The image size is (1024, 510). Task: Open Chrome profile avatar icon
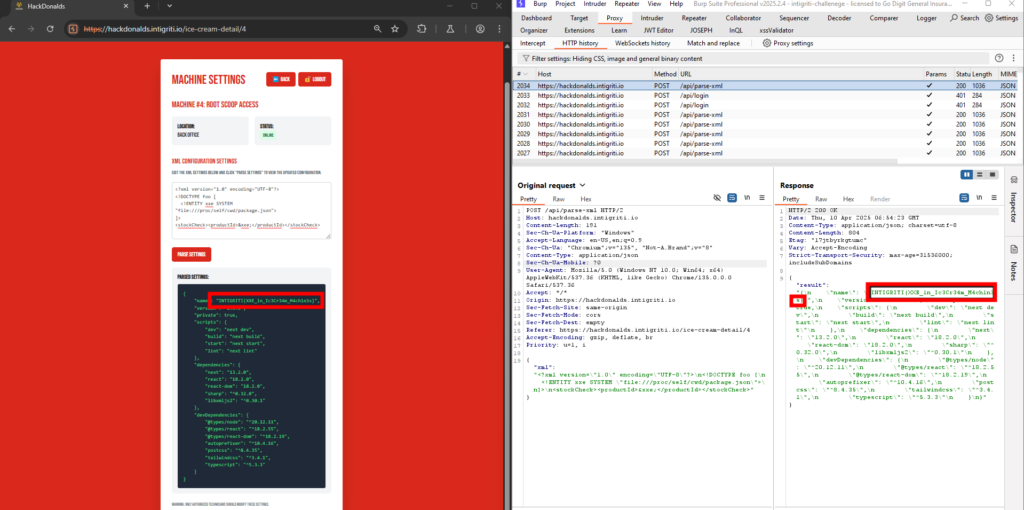(480, 29)
